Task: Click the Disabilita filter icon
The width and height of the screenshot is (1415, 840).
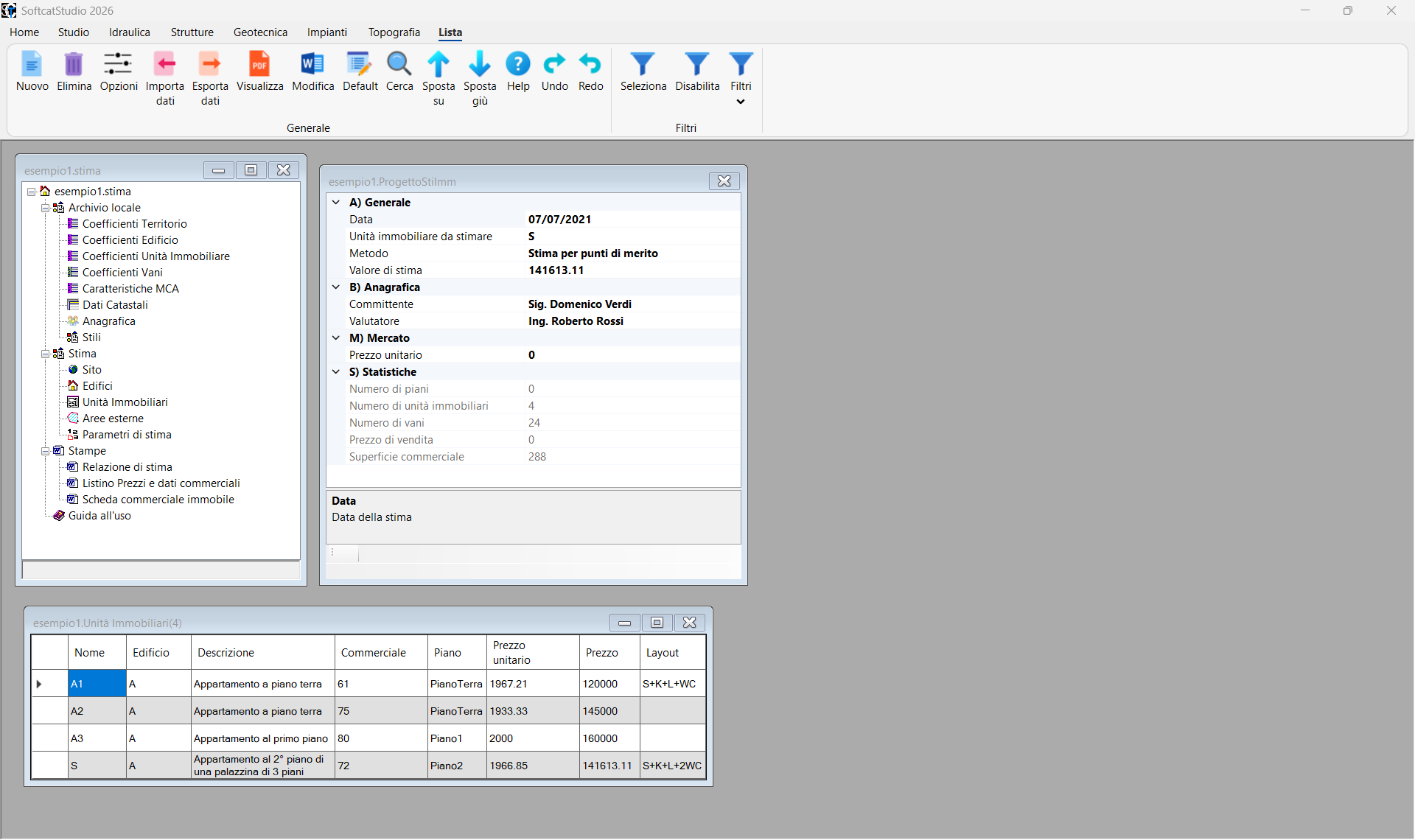Action: click(x=697, y=64)
